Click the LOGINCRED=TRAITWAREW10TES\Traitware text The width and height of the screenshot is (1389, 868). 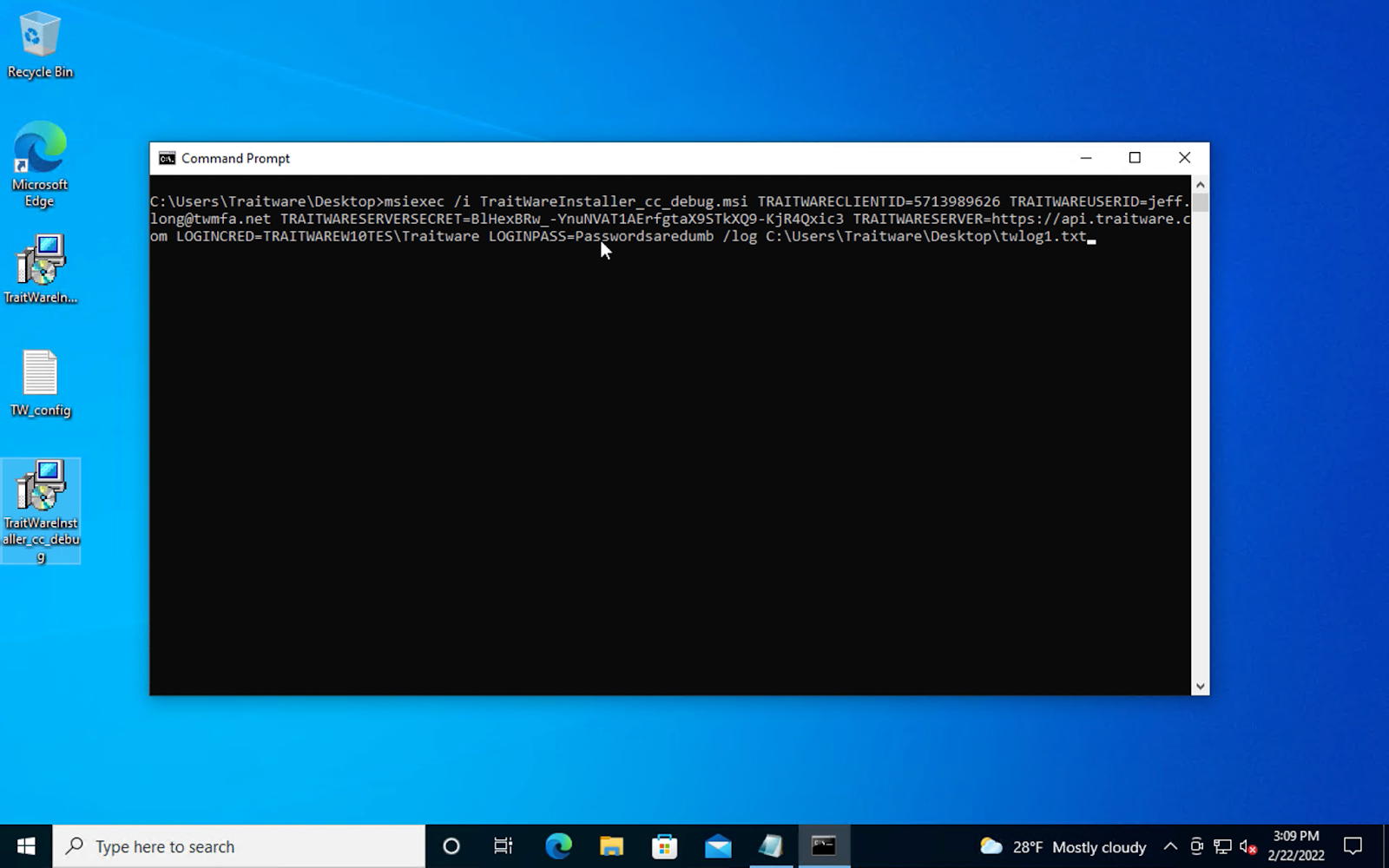click(327, 236)
